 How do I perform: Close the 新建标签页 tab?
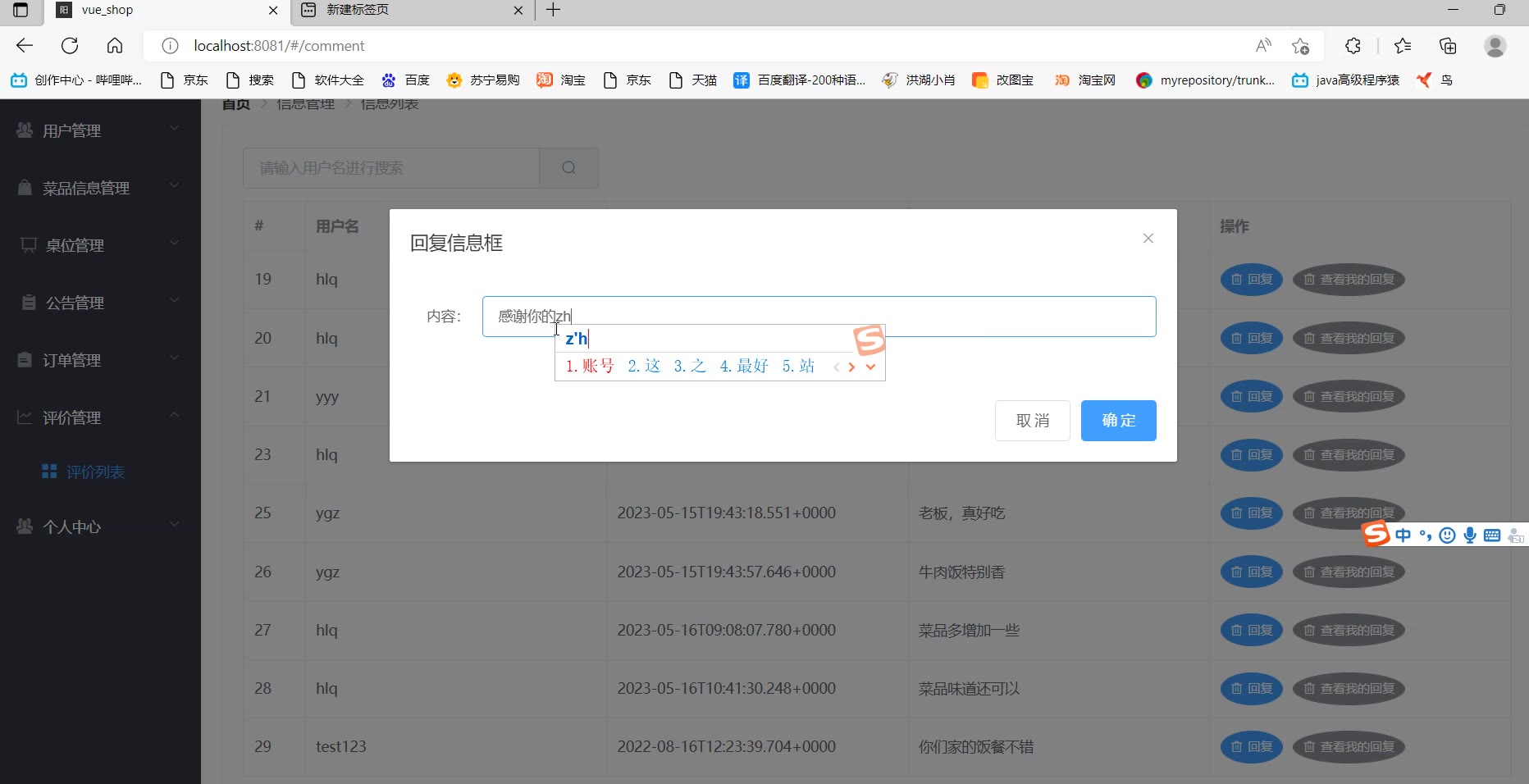[x=518, y=10]
